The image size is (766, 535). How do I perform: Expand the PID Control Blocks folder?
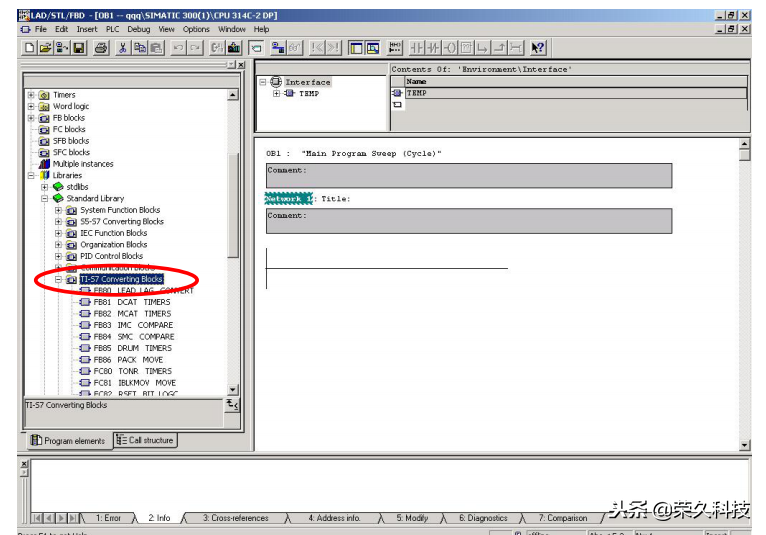[59, 256]
